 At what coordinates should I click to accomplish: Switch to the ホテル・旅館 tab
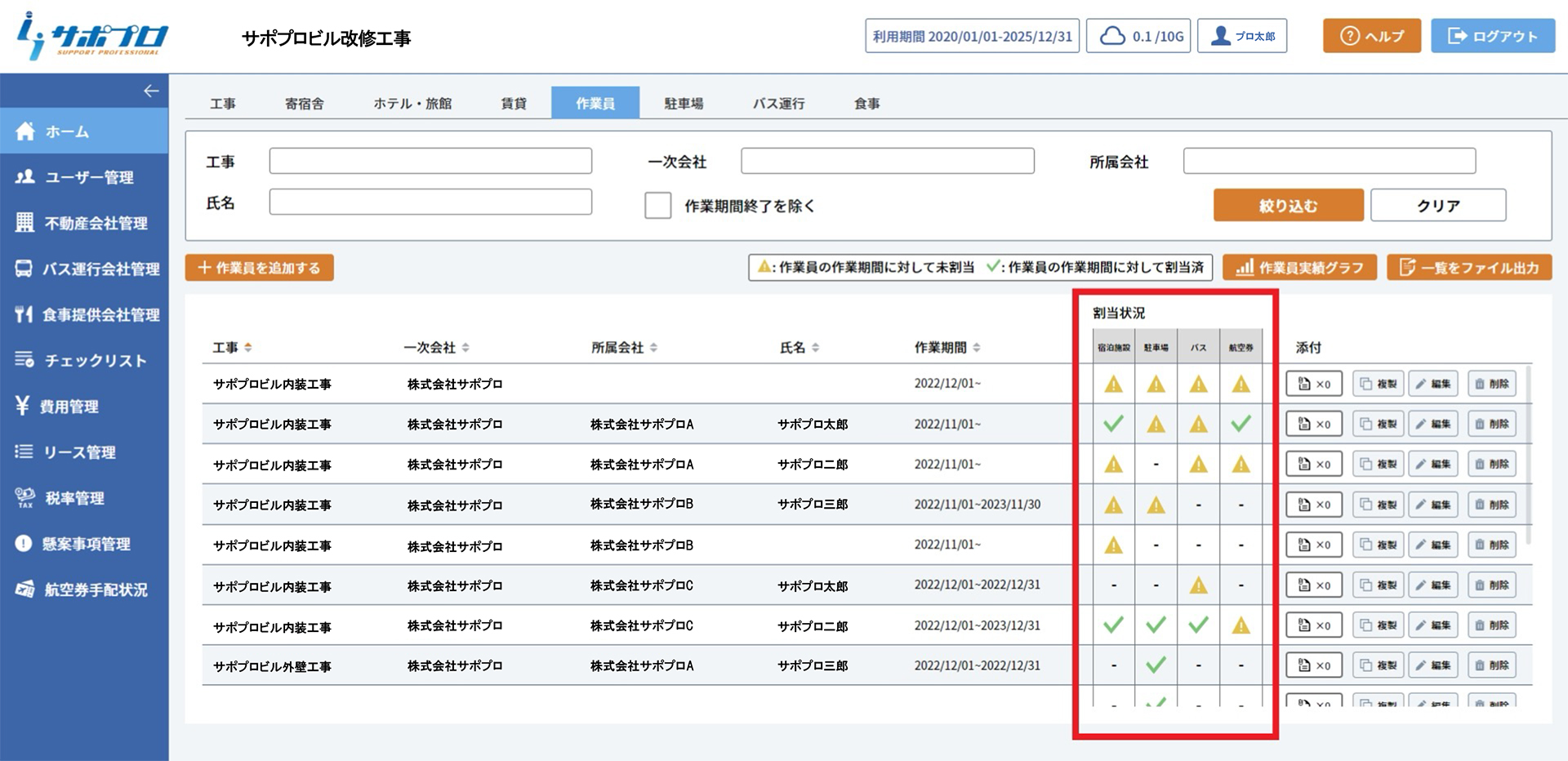(412, 104)
